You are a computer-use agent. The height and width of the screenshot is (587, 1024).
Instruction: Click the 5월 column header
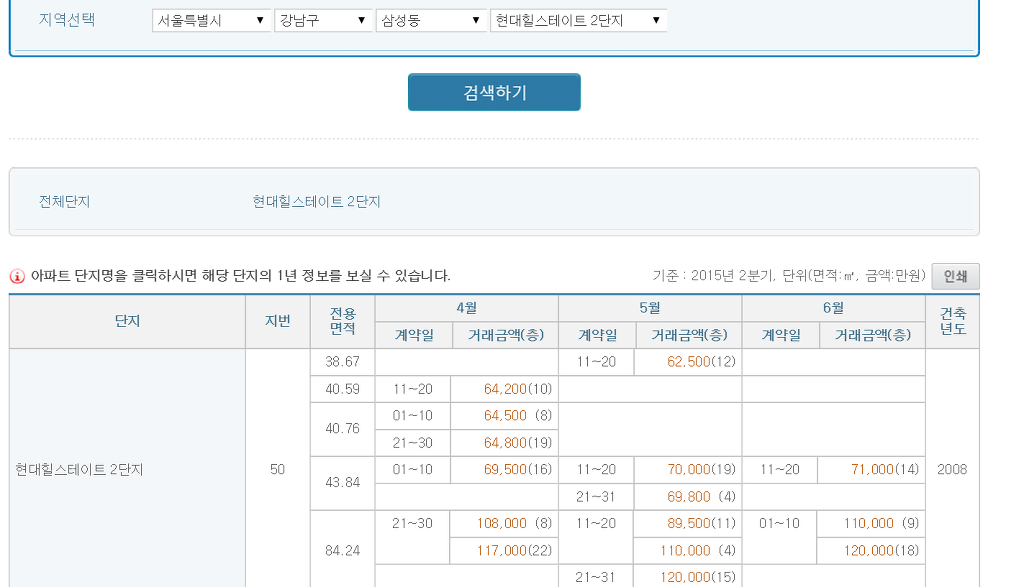click(x=650, y=308)
